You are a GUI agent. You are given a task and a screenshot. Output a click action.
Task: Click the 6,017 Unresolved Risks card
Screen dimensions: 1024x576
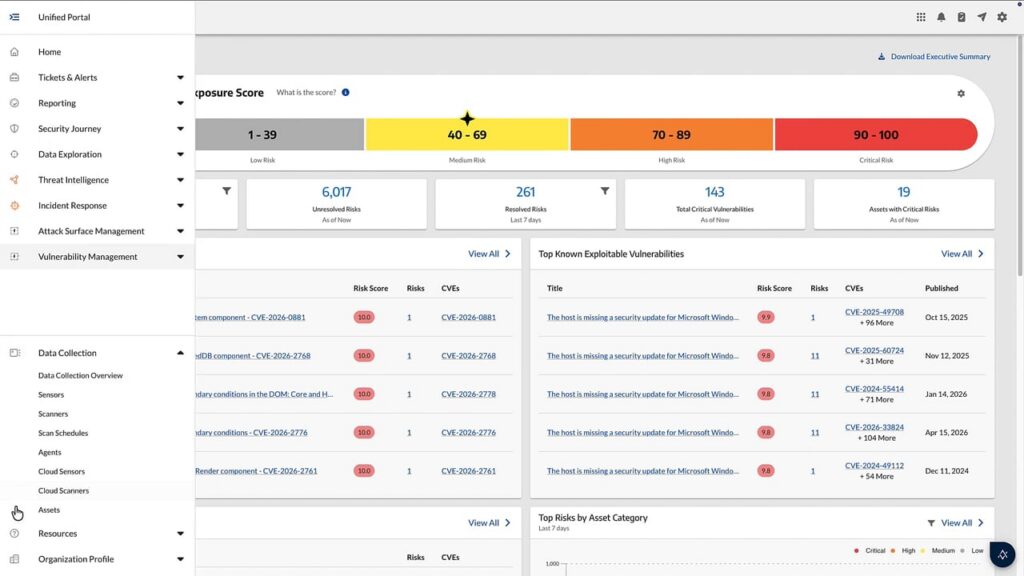click(x=336, y=204)
